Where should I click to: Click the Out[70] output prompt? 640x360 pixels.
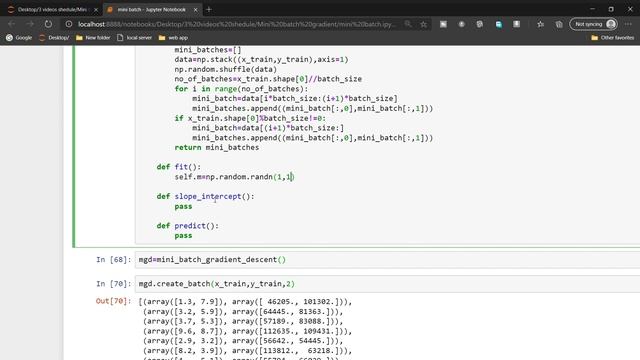(x=113, y=301)
